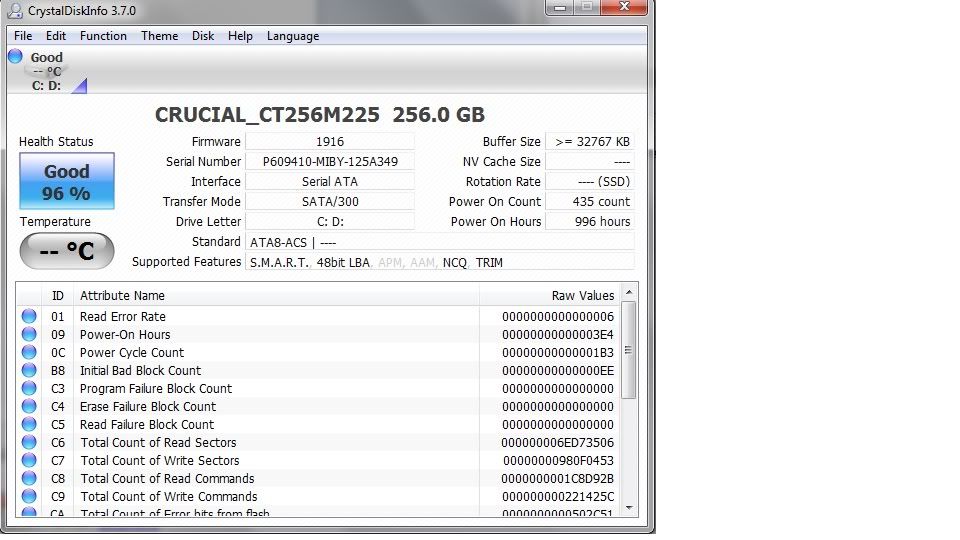Screen dimensions: 960x540
Task: Click the NCQ supported feature label
Action: click(x=454, y=263)
